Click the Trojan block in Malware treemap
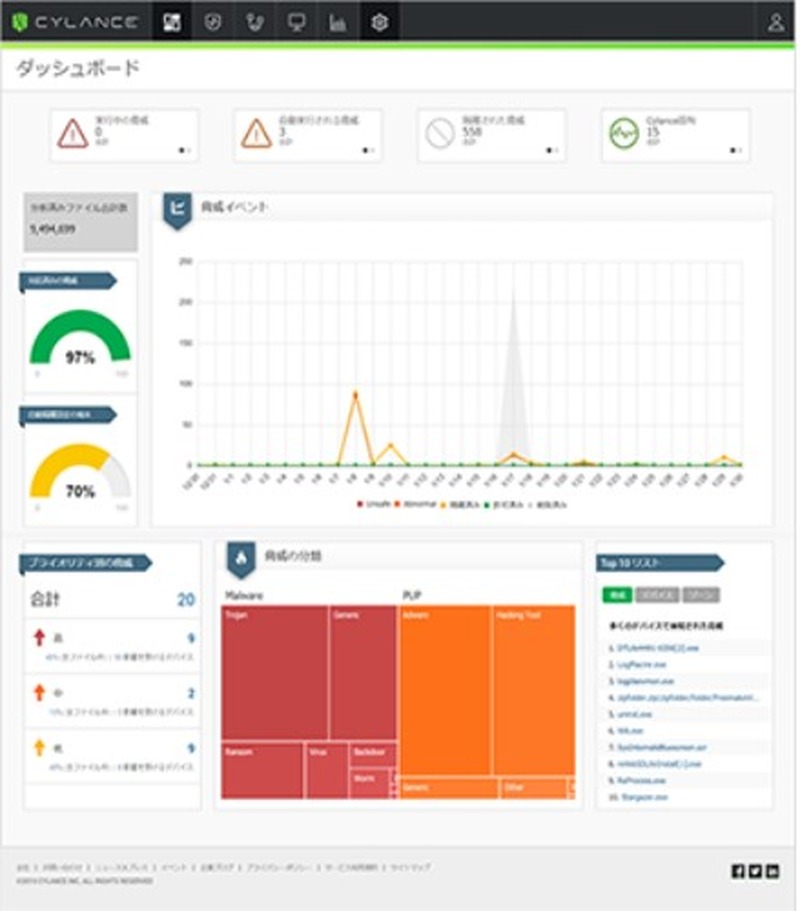The width and height of the screenshot is (800, 911). coord(274,672)
